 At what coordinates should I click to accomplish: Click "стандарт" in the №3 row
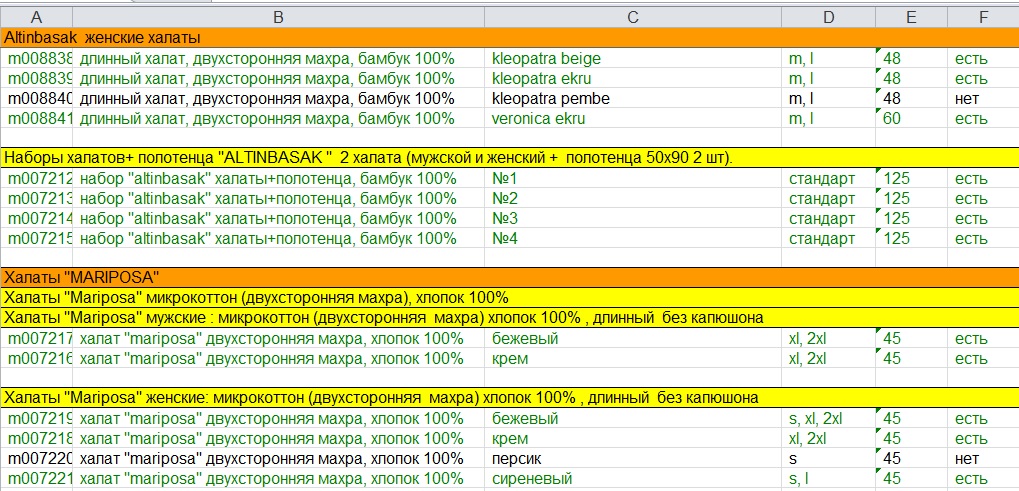pos(821,220)
